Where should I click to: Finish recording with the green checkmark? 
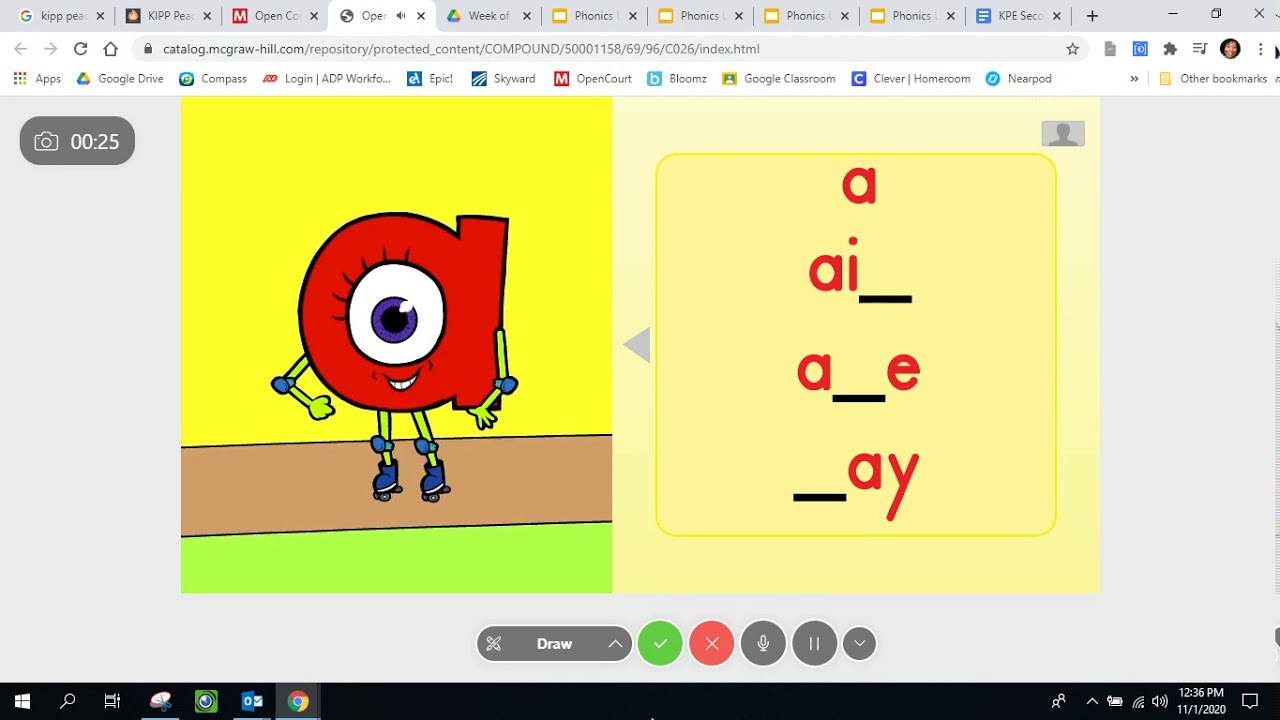660,644
